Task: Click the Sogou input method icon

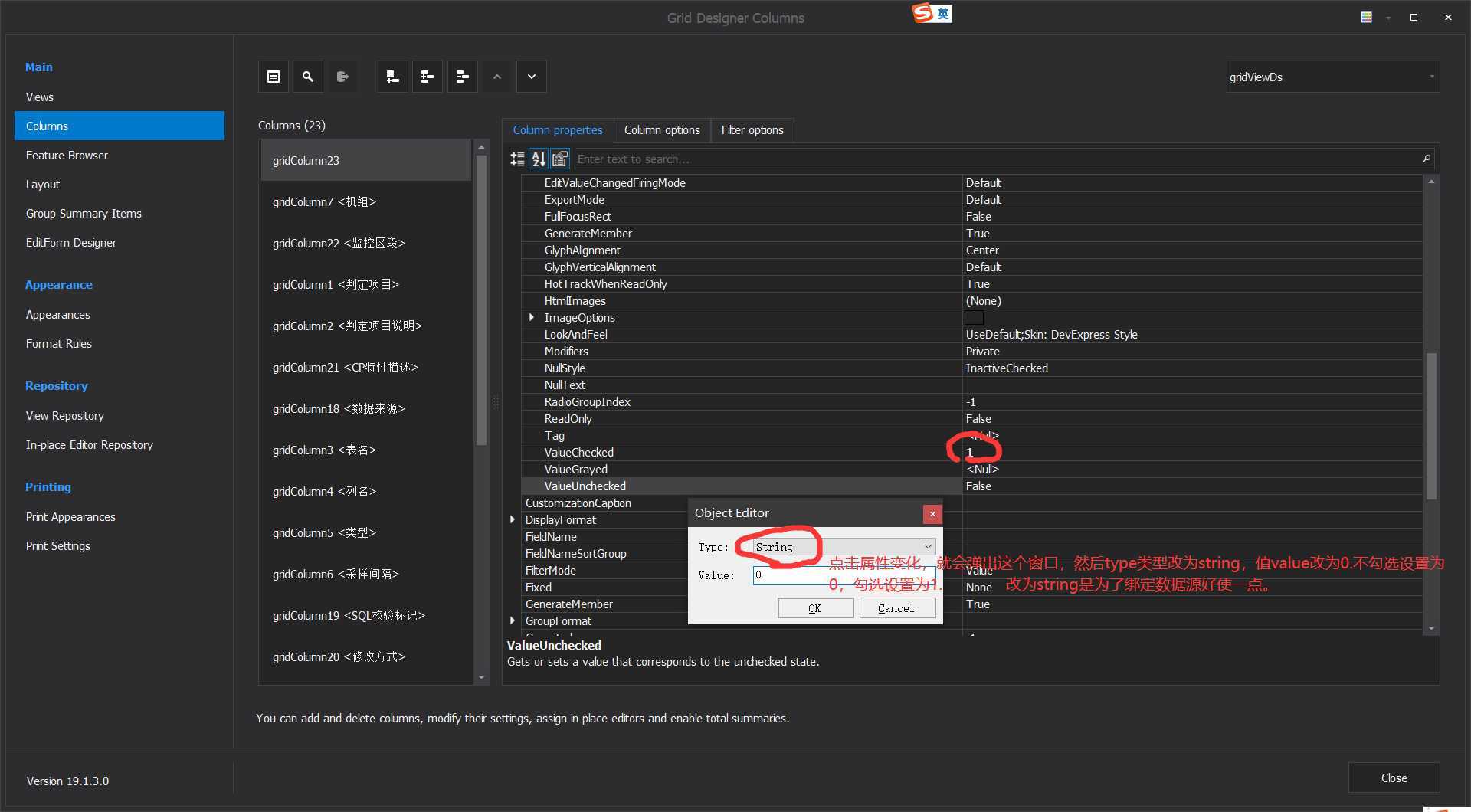Action: pyautogui.click(x=932, y=13)
